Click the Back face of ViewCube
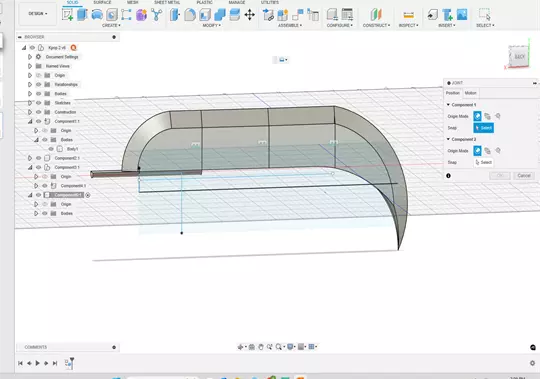The width and height of the screenshot is (540, 379). click(x=519, y=56)
